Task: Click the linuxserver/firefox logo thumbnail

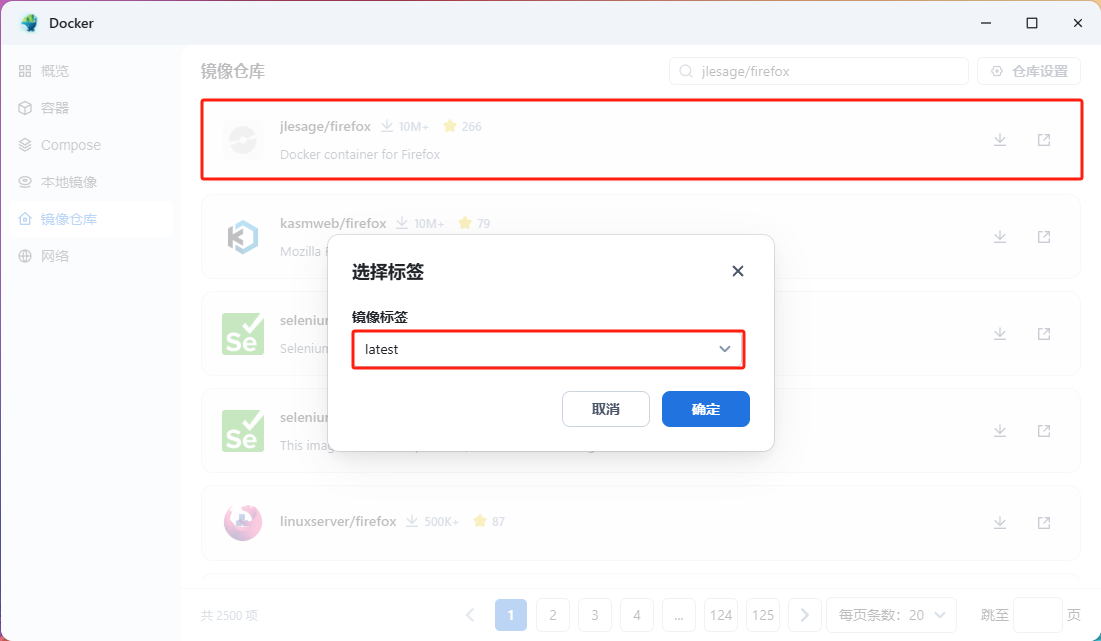Action: coord(243,522)
